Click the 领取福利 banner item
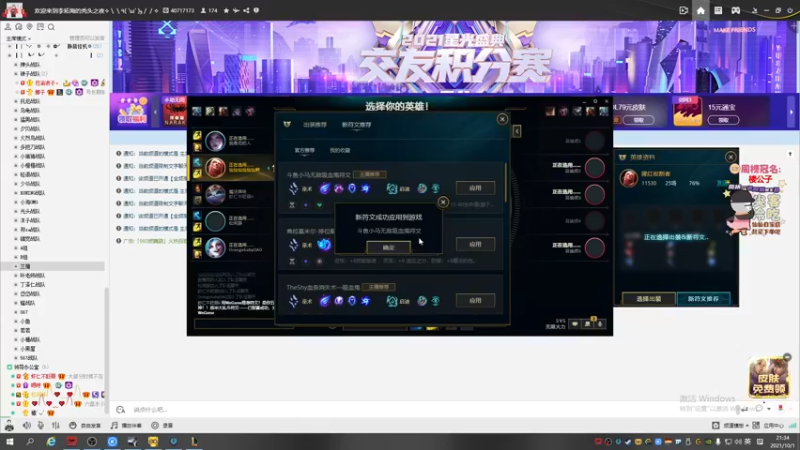This screenshot has width=800, height=450. [x=132, y=111]
